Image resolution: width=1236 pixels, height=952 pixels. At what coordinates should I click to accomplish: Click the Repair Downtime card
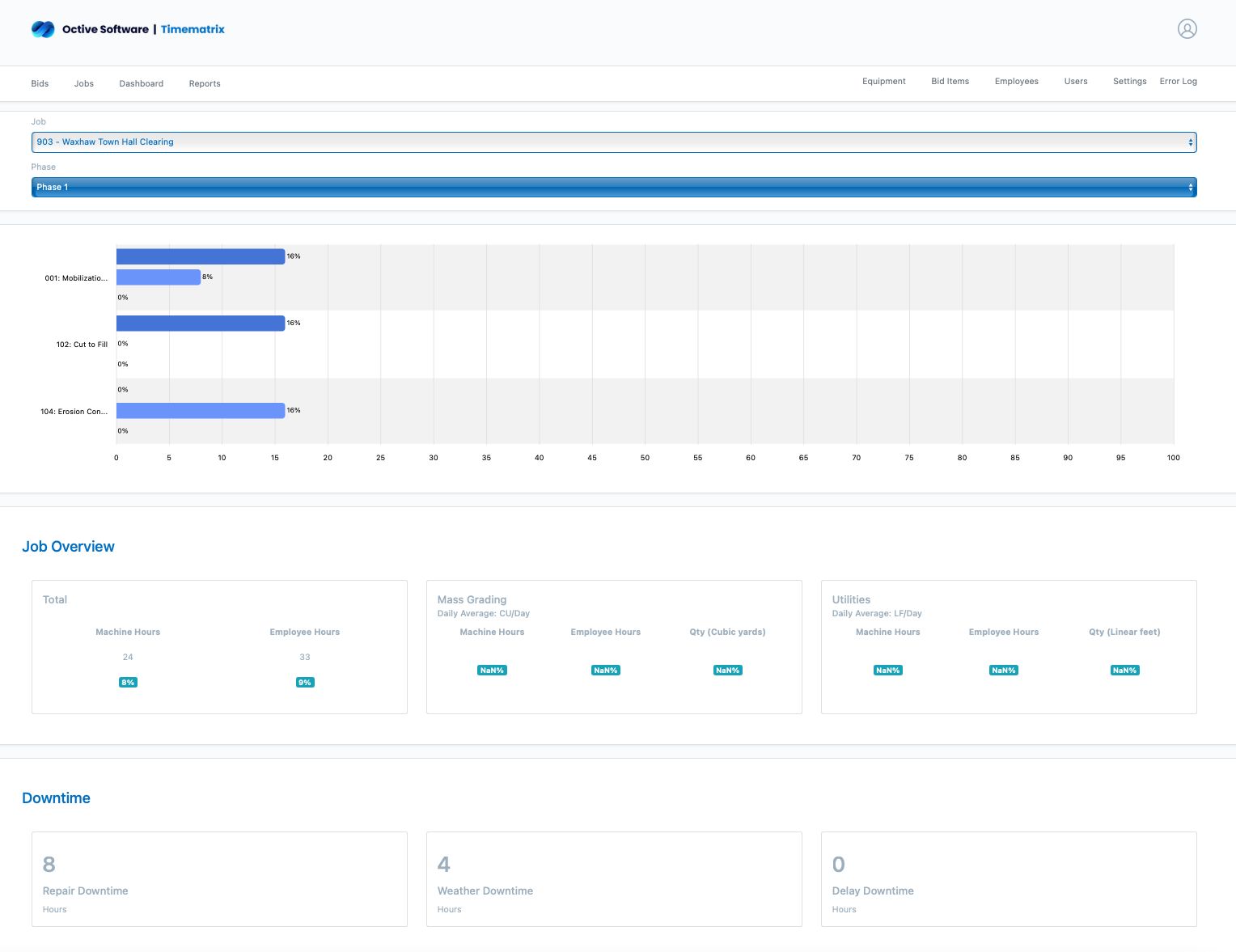click(219, 879)
